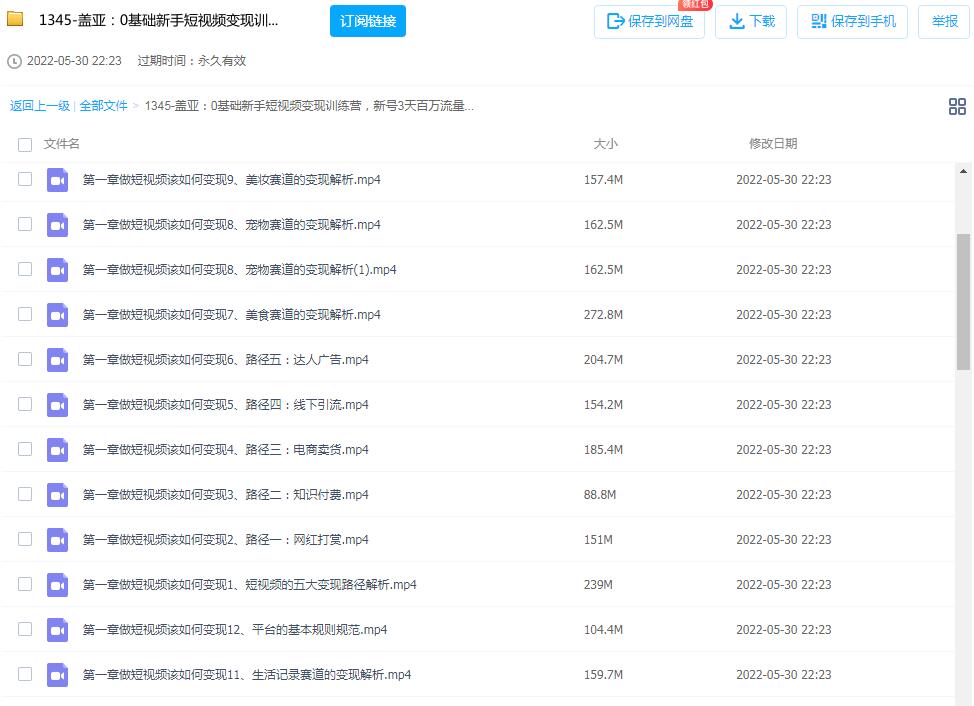Image resolution: width=974 pixels, height=706 pixels.
Task: Select checkbox for 路径一：网红打赏.mp4
Action: point(25,539)
